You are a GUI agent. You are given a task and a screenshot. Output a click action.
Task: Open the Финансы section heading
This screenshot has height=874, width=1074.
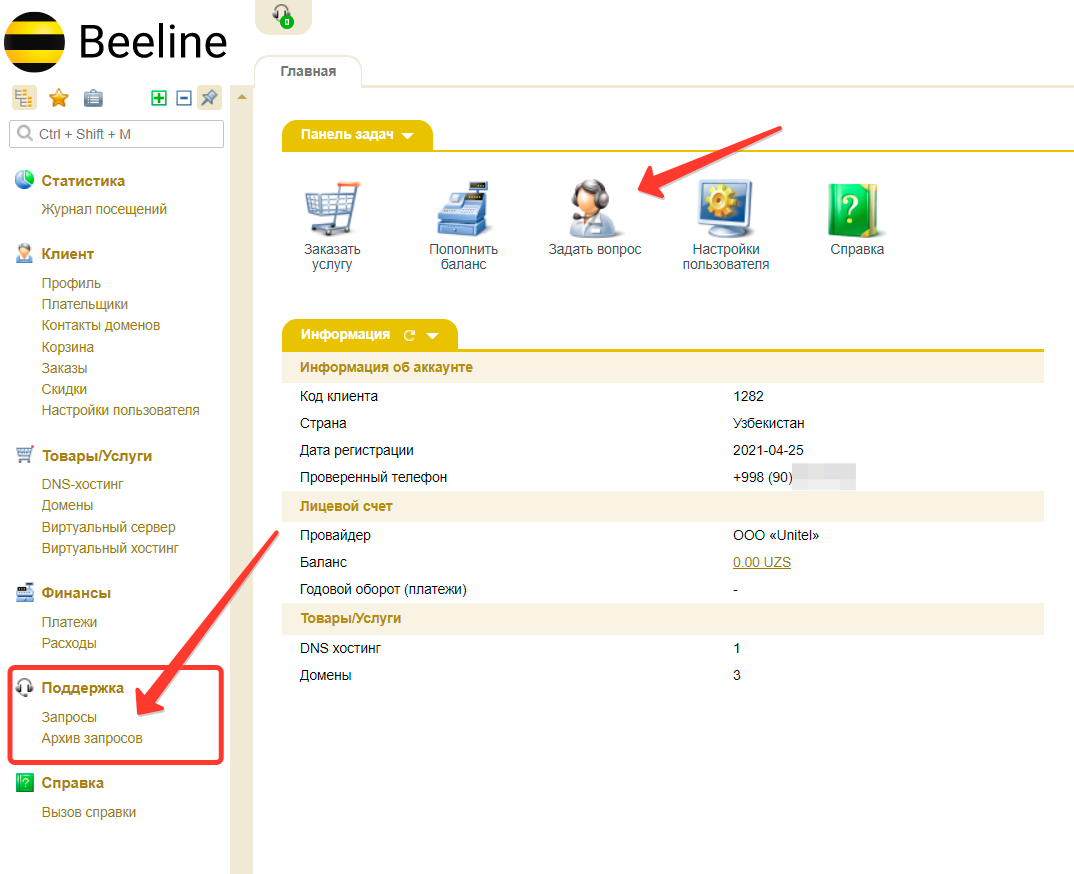[x=76, y=593]
